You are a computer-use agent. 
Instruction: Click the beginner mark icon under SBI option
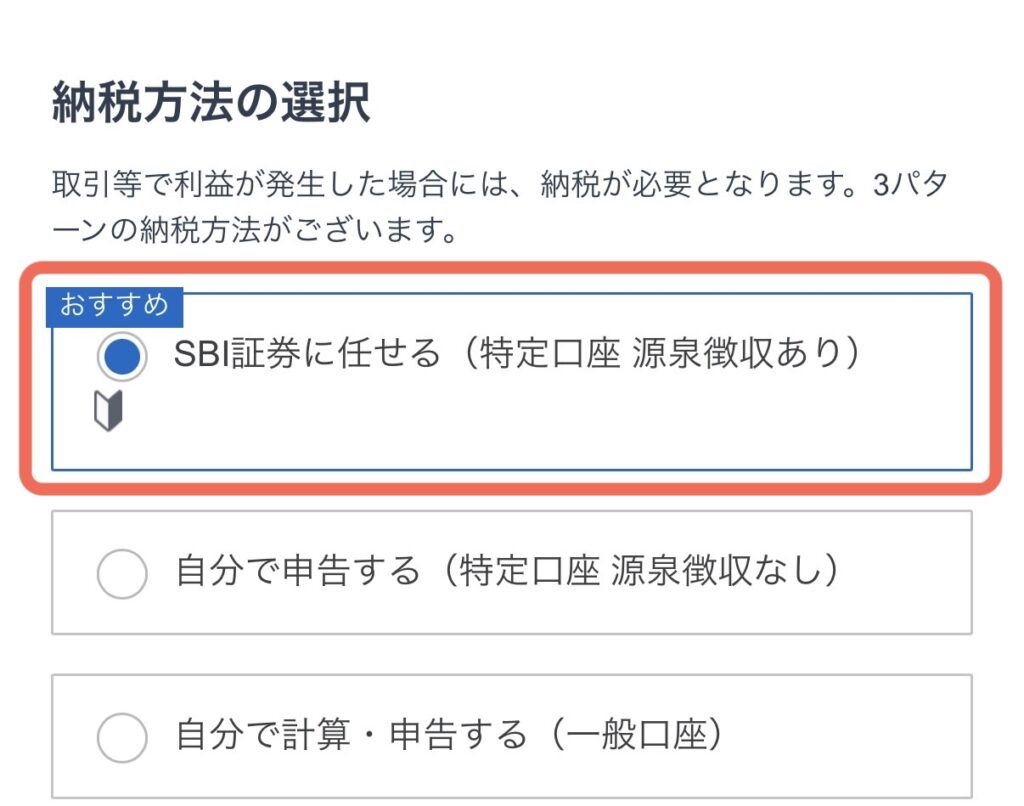point(108,410)
